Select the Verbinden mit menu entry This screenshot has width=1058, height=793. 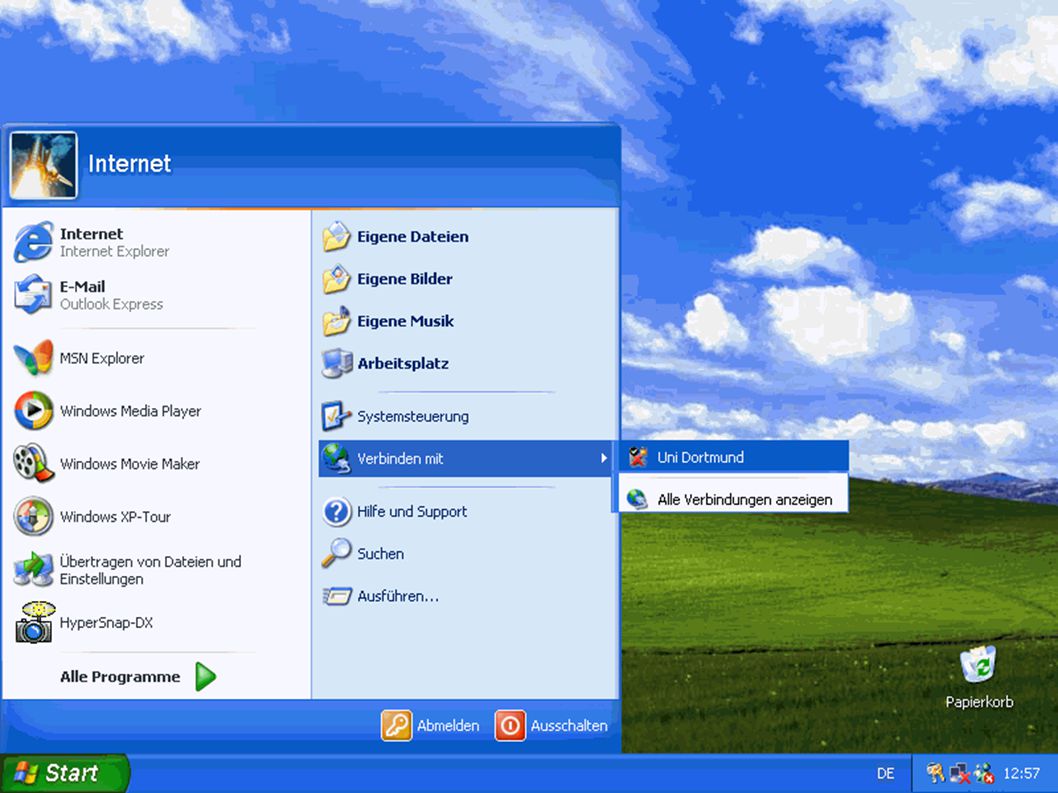465,458
